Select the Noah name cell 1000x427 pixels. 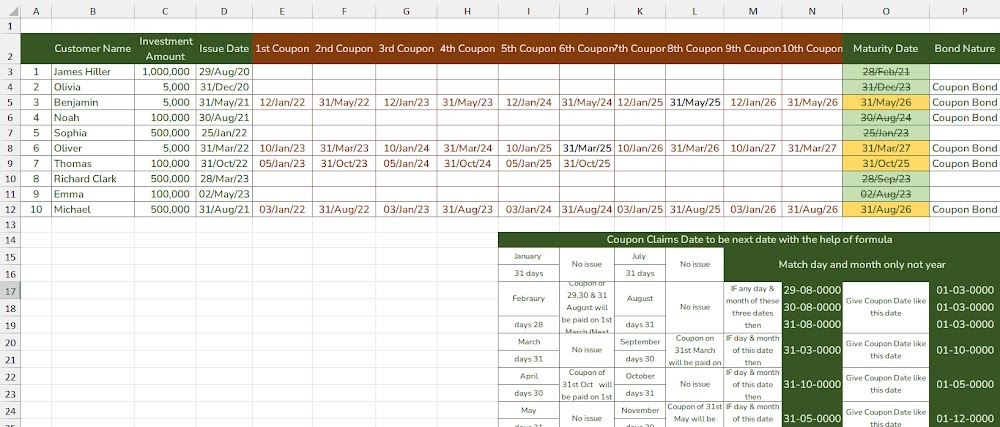(92, 117)
